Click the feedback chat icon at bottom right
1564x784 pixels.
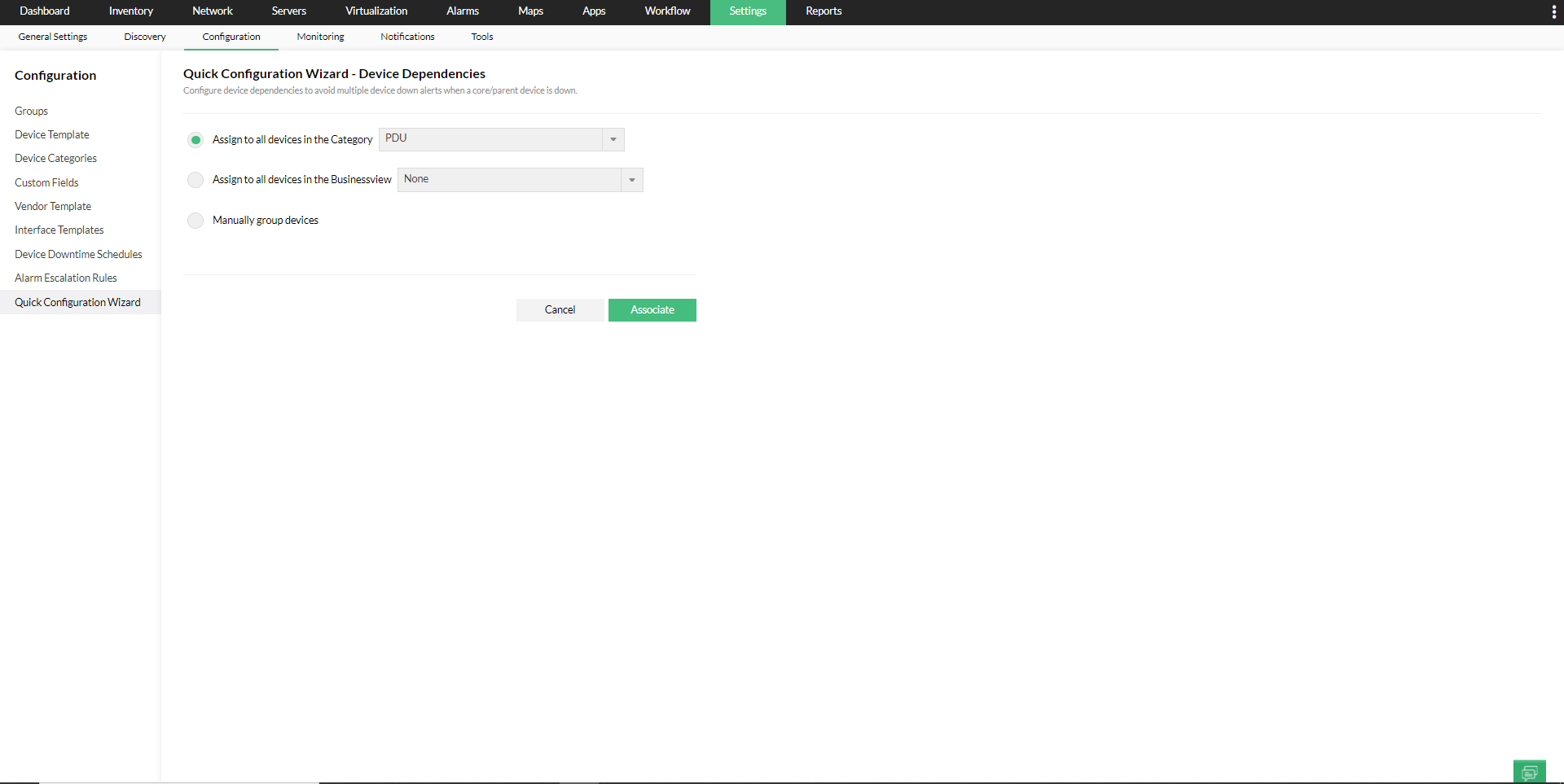tap(1529, 772)
